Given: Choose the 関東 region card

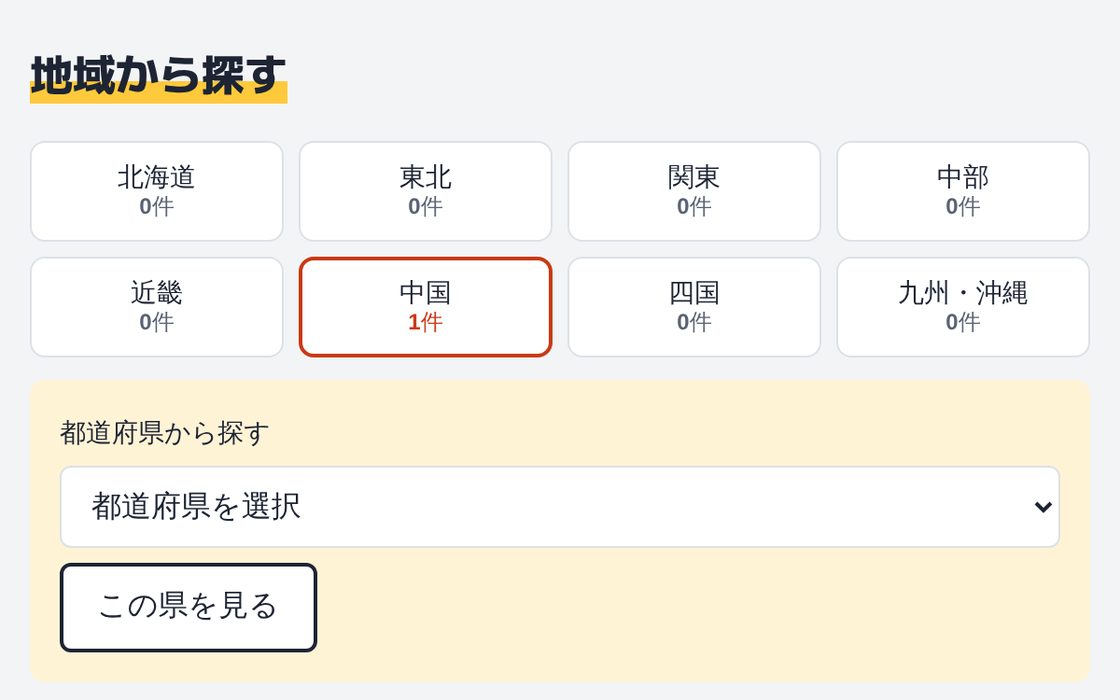Looking at the screenshot, I should coord(694,191).
